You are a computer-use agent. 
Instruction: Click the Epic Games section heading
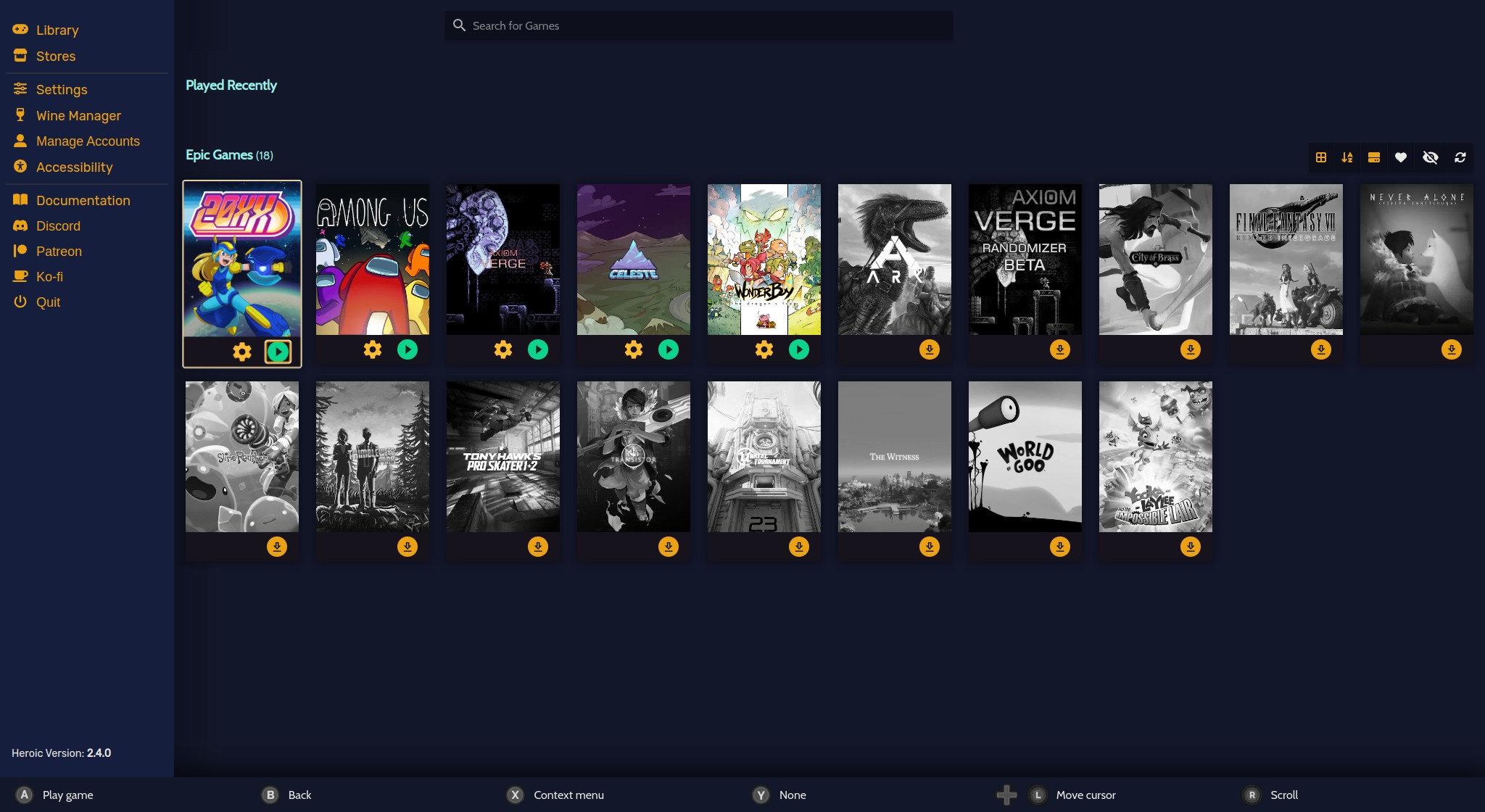coord(229,154)
